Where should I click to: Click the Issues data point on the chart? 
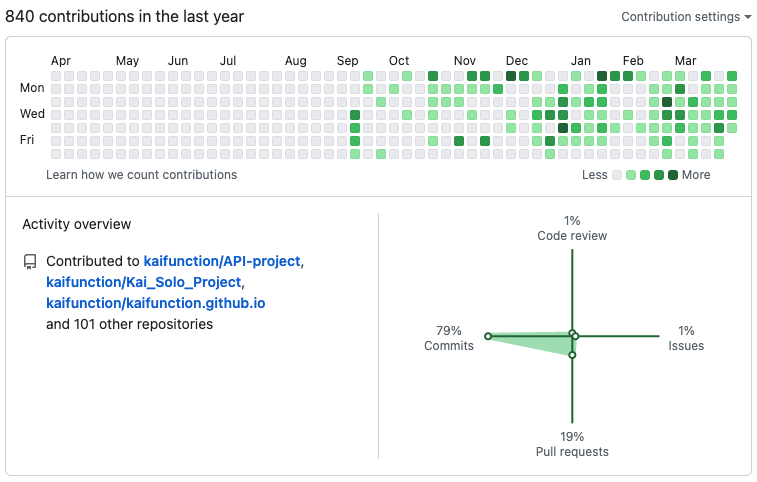pos(575,336)
